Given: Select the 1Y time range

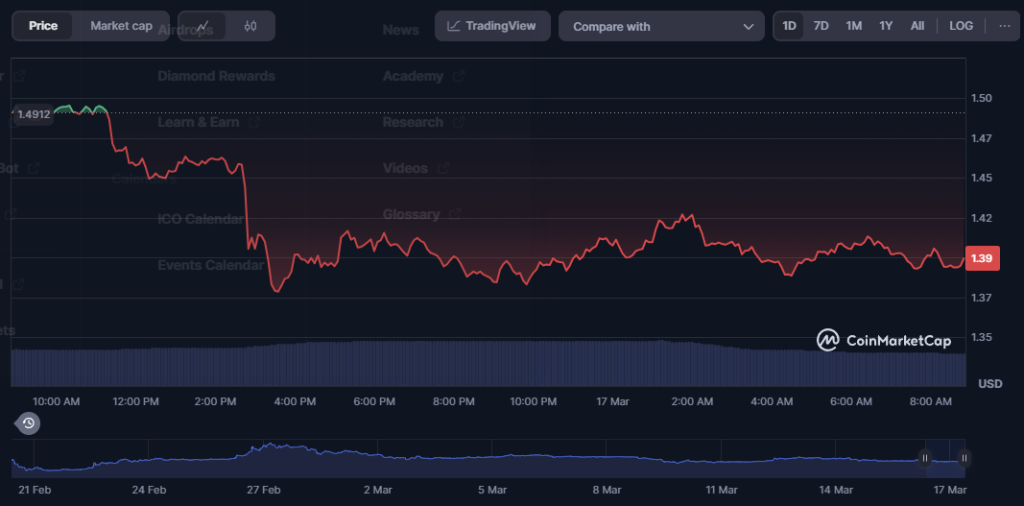Looking at the screenshot, I should coord(886,26).
